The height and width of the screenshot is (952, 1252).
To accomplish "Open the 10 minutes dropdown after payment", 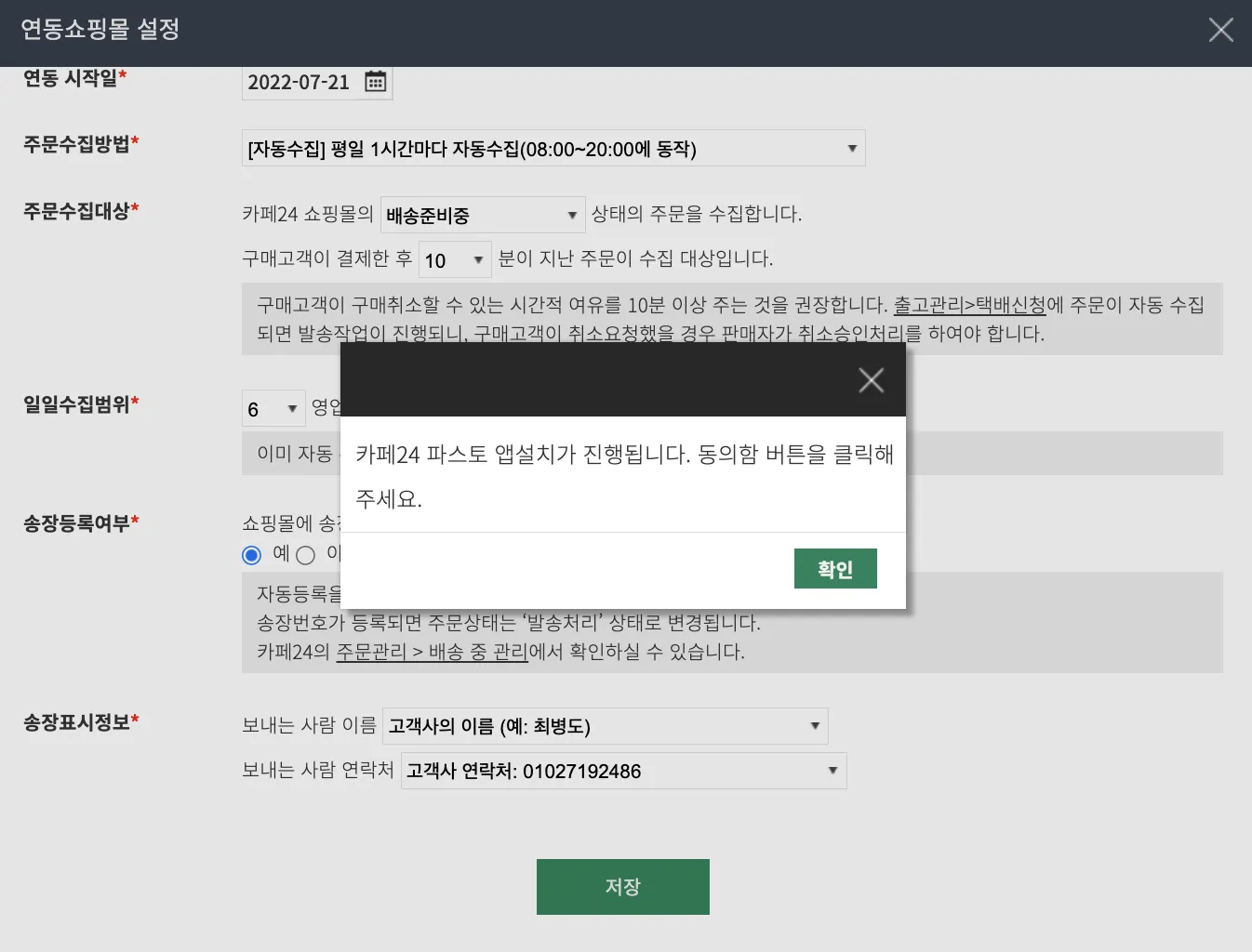I will (x=455, y=259).
